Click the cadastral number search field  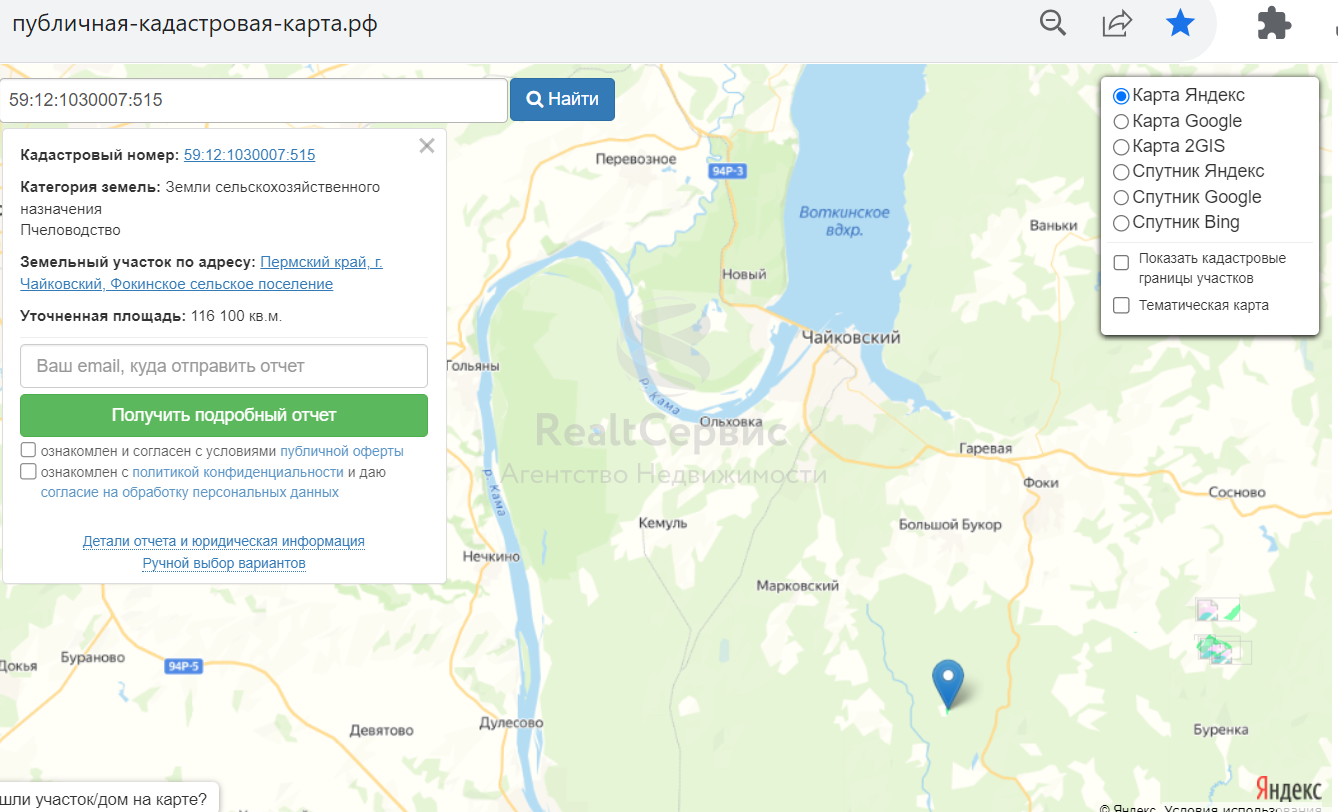coord(254,100)
